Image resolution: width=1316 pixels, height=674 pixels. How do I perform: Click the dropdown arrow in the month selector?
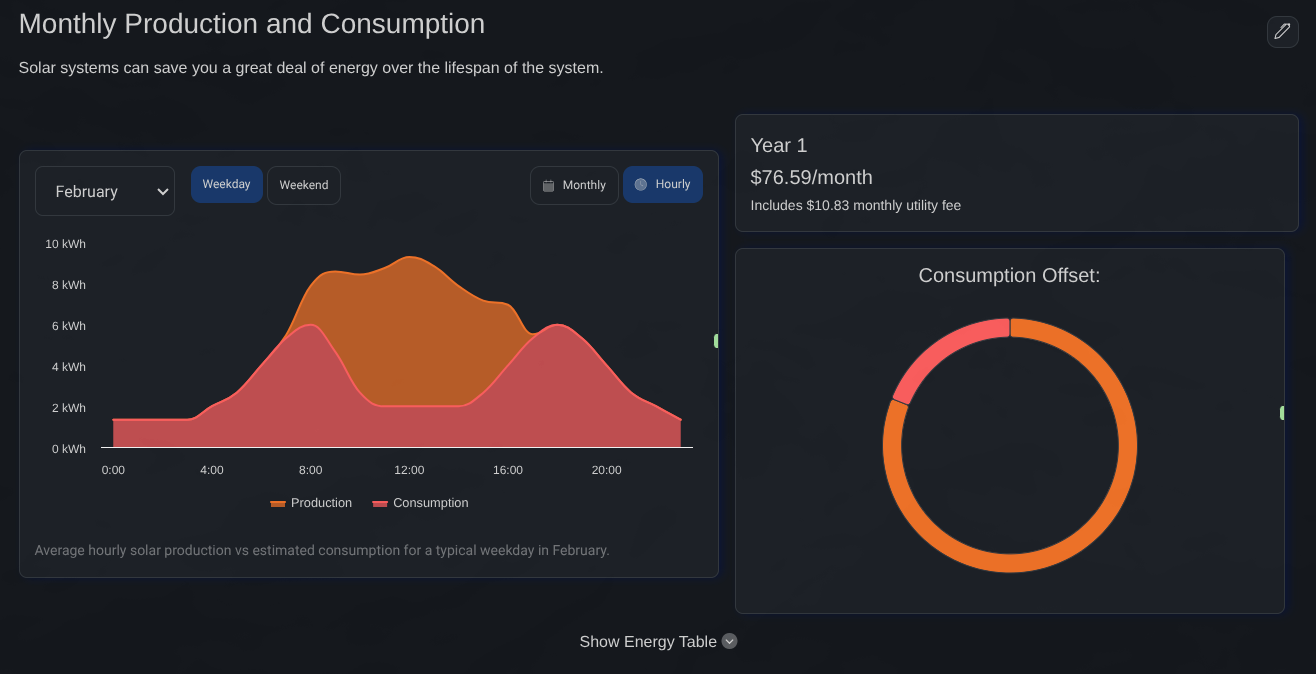162,191
